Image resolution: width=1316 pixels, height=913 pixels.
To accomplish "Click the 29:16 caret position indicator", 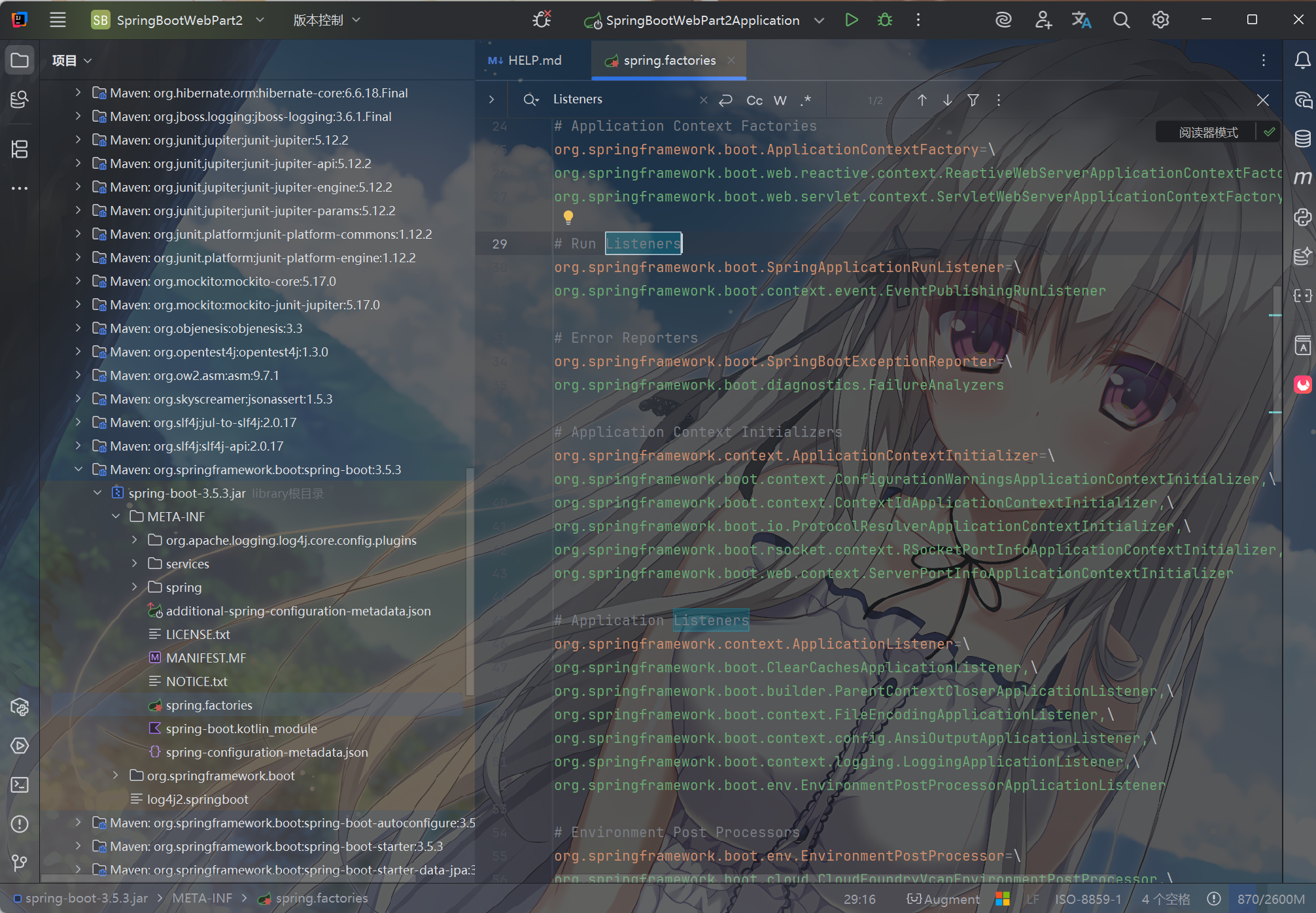I will click(859, 899).
